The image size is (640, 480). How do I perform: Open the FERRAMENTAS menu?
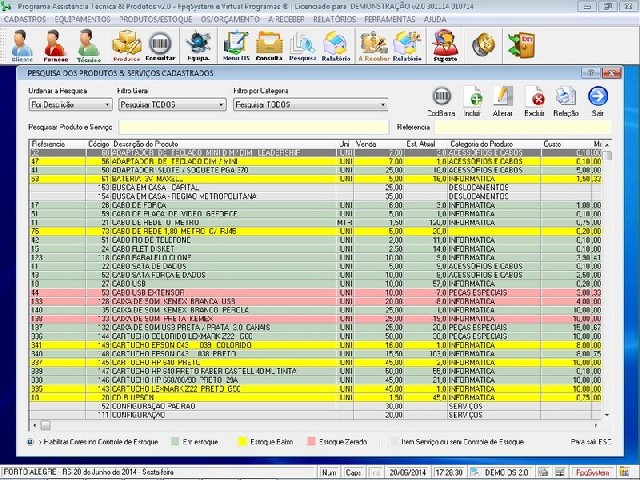389,19
